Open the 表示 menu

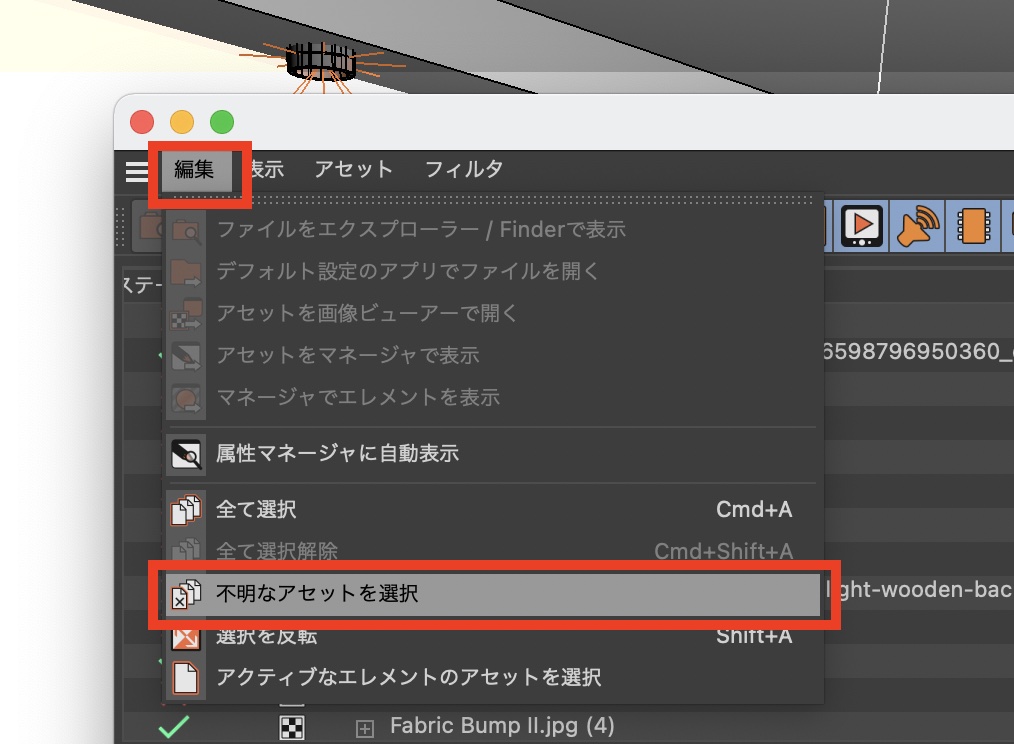click(x=266, y=170)
